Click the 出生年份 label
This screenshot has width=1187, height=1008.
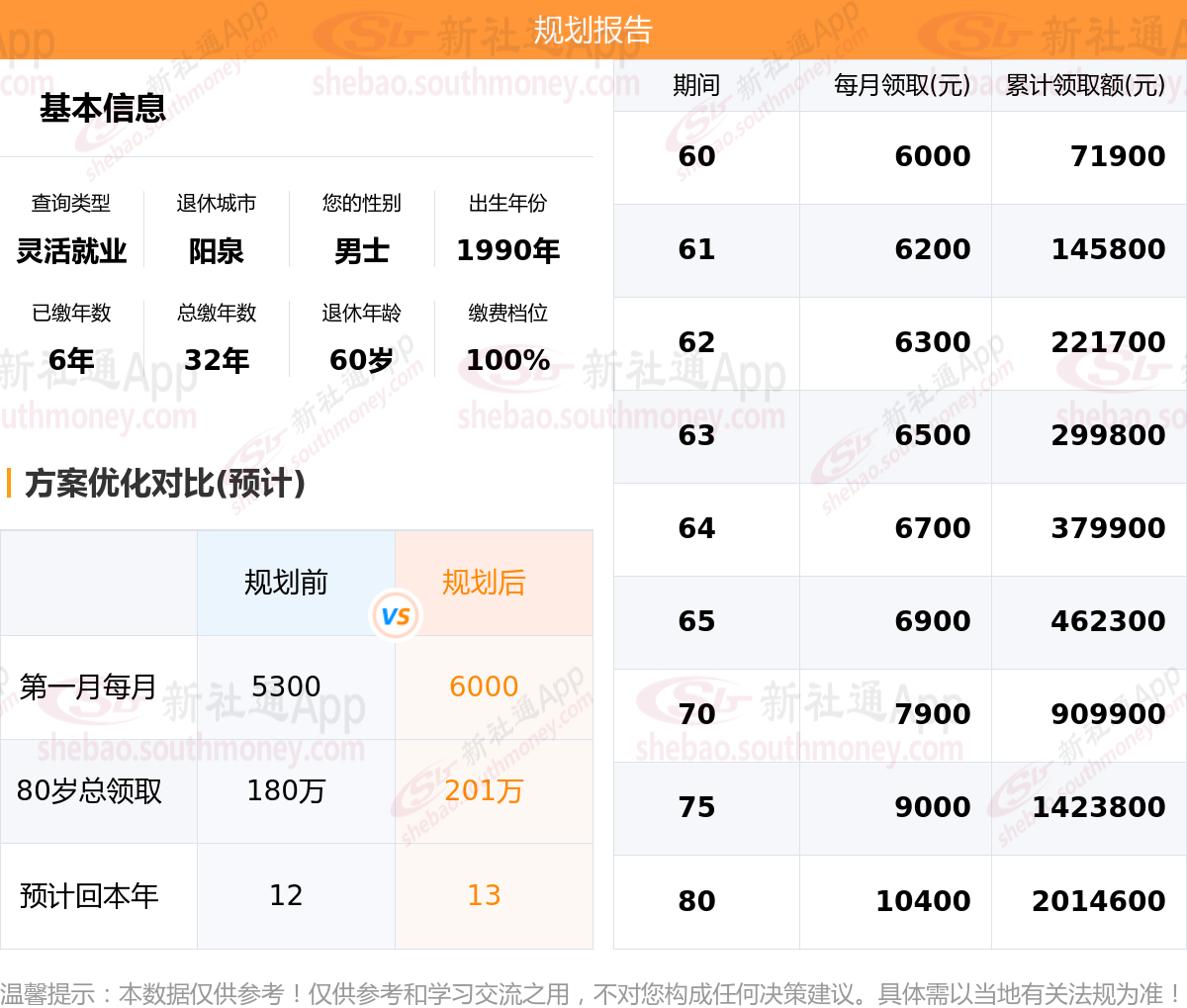[x=507, y=203]
